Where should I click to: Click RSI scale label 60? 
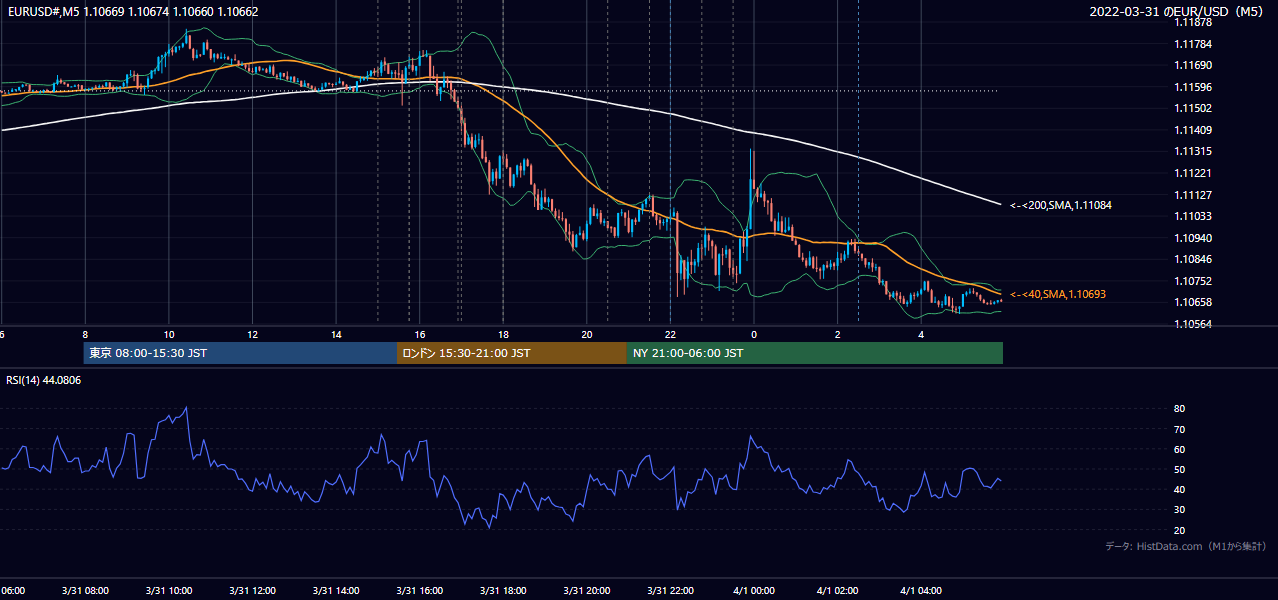pyautogui.click(x=1180, y=449)
